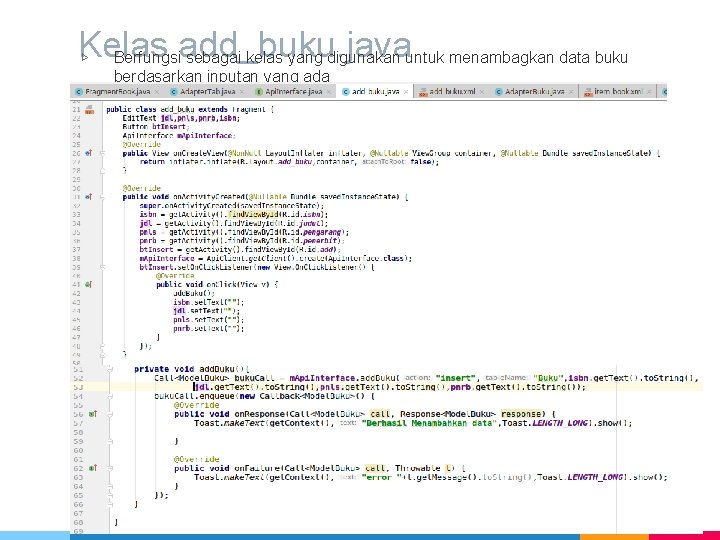Image resolution: width=720 pixels, height=540 pixels.
Task: Switch to the FragmentBook.java tab
Action: click(118, 92)
